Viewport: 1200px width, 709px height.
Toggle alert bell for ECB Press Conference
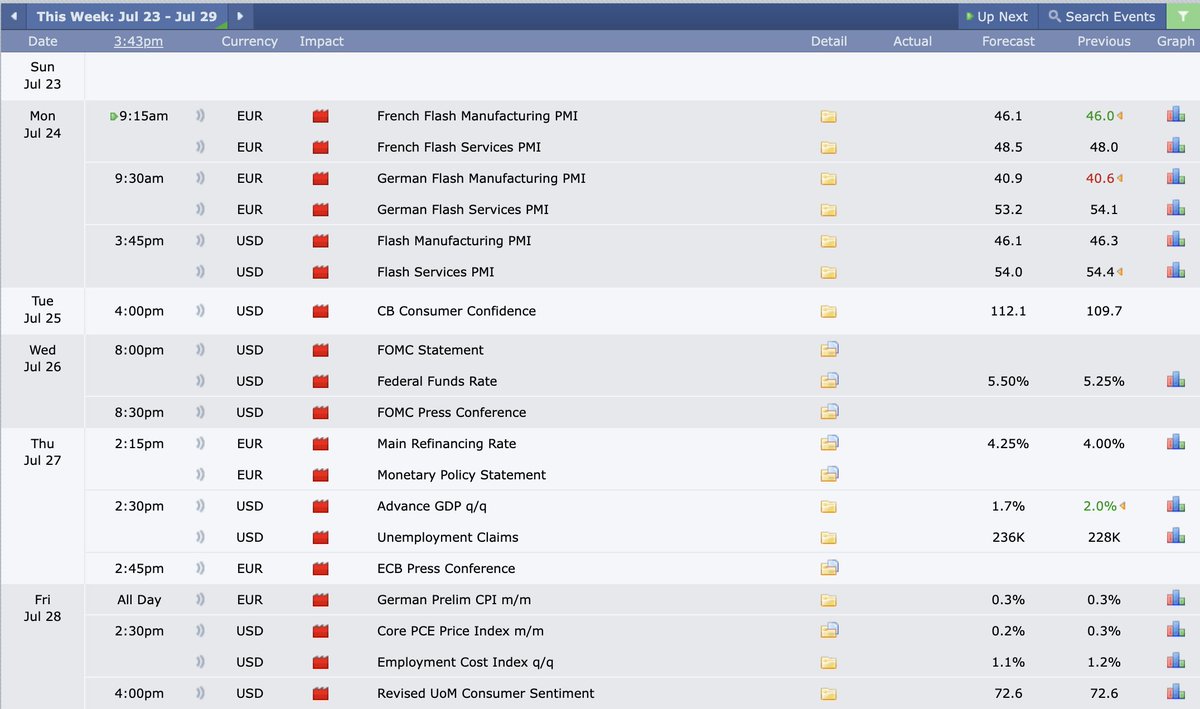pos(200,568)
